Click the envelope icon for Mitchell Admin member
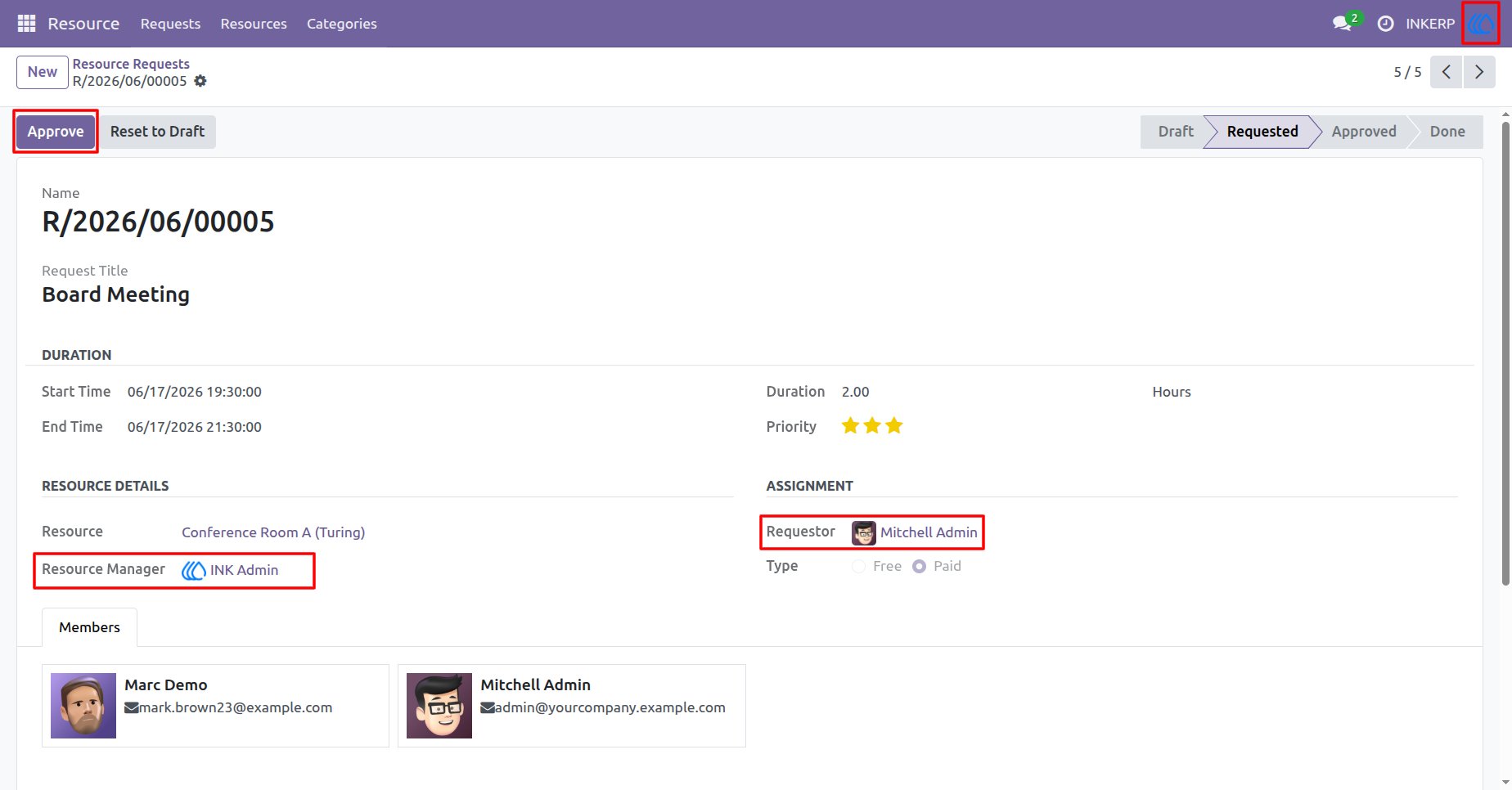Screen dimensions: 1512x790 pos(488,707)
